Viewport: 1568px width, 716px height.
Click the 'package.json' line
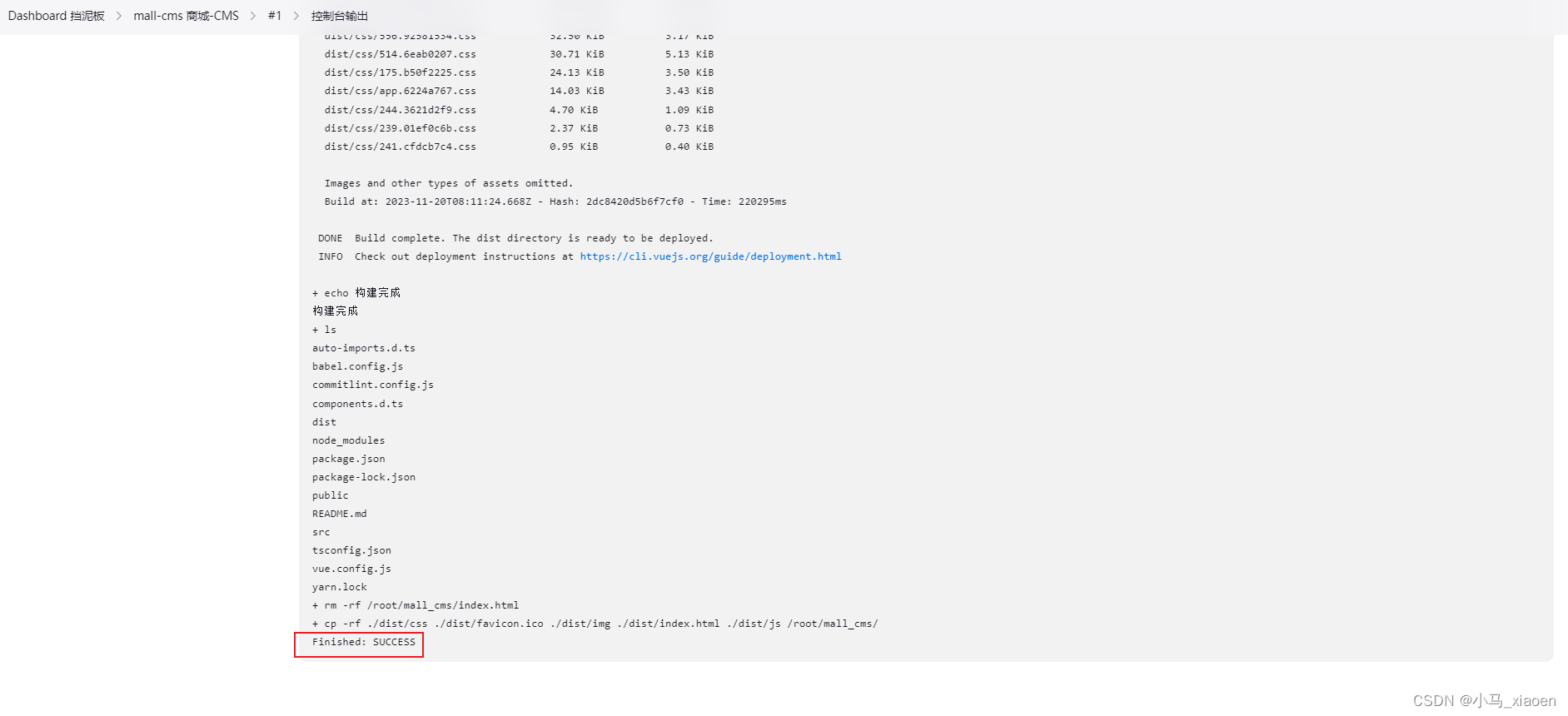[x=349, y=459]
